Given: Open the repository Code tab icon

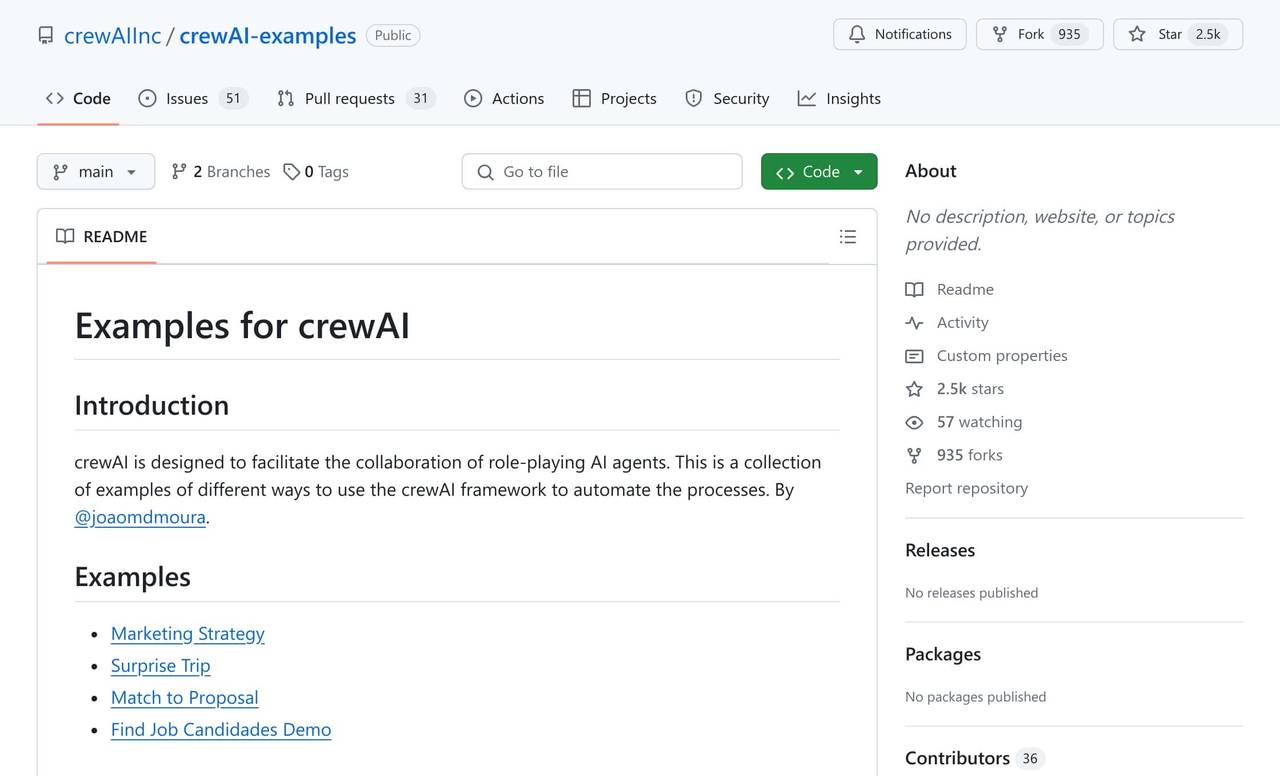Looking at the screenshot, I should pyautogui.click(x=54, y=98).
